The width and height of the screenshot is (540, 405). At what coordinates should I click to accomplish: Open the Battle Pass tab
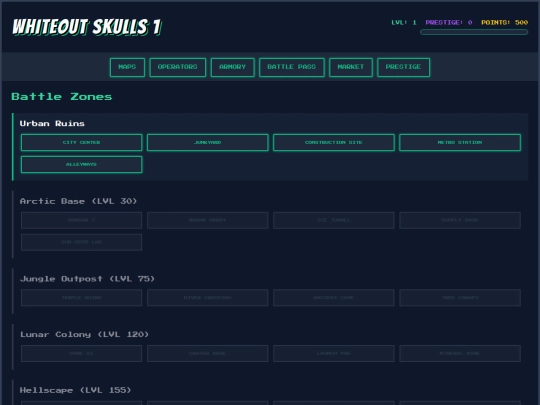pos(292,67)
